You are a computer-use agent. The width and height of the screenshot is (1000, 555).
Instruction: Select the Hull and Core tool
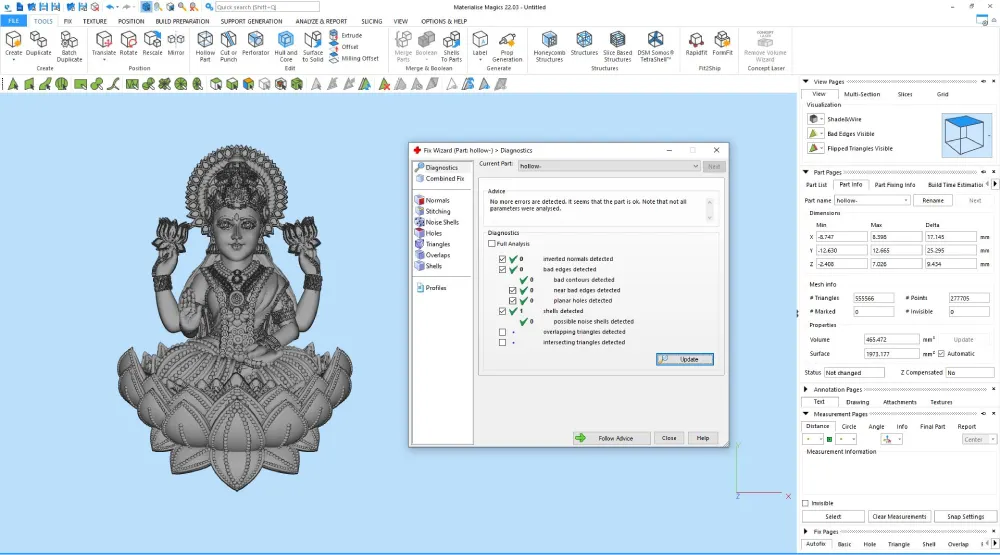pyautogui.click(x=286, y=47)
